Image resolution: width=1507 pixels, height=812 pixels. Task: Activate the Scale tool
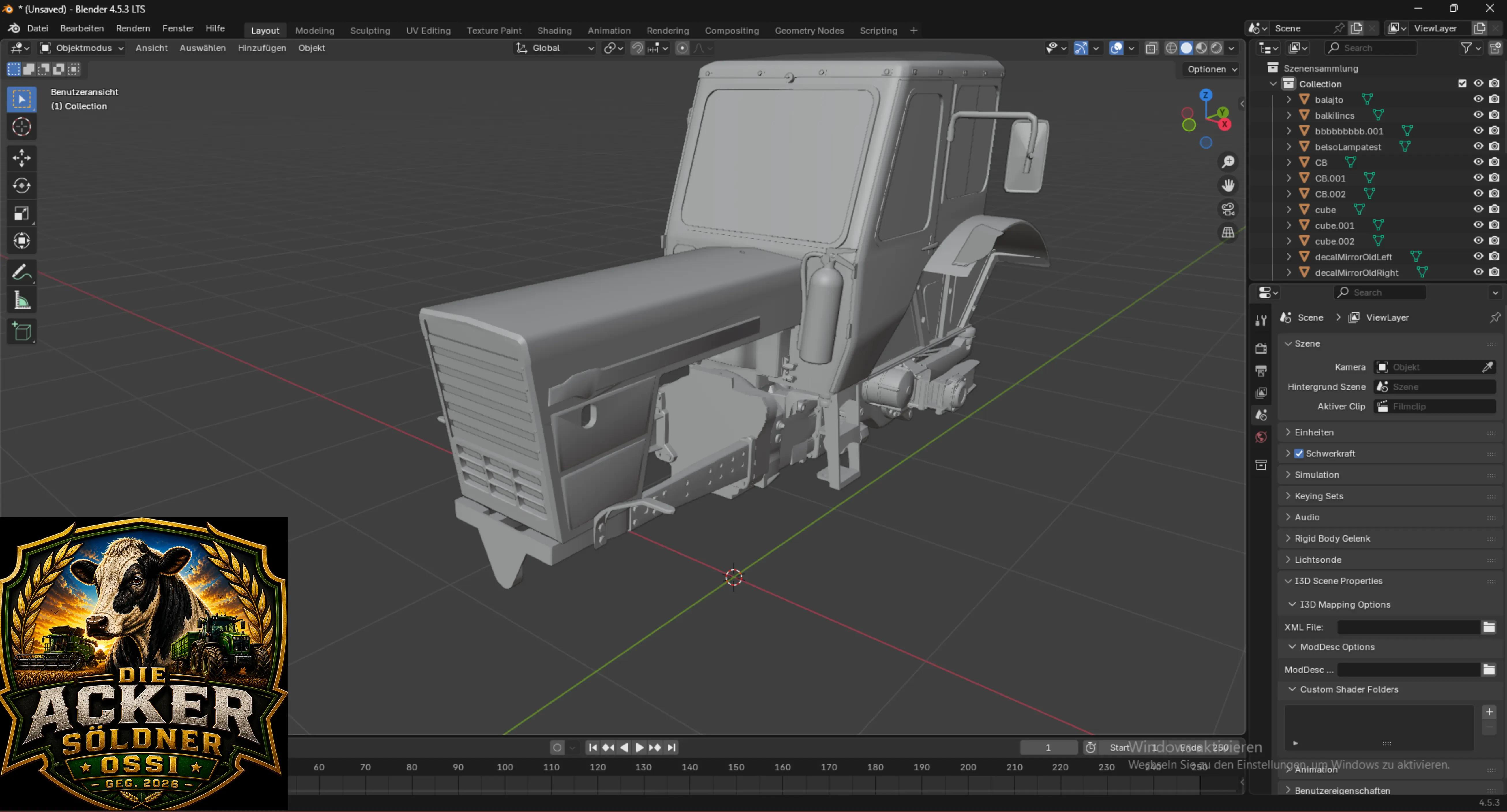pos(22,213)
